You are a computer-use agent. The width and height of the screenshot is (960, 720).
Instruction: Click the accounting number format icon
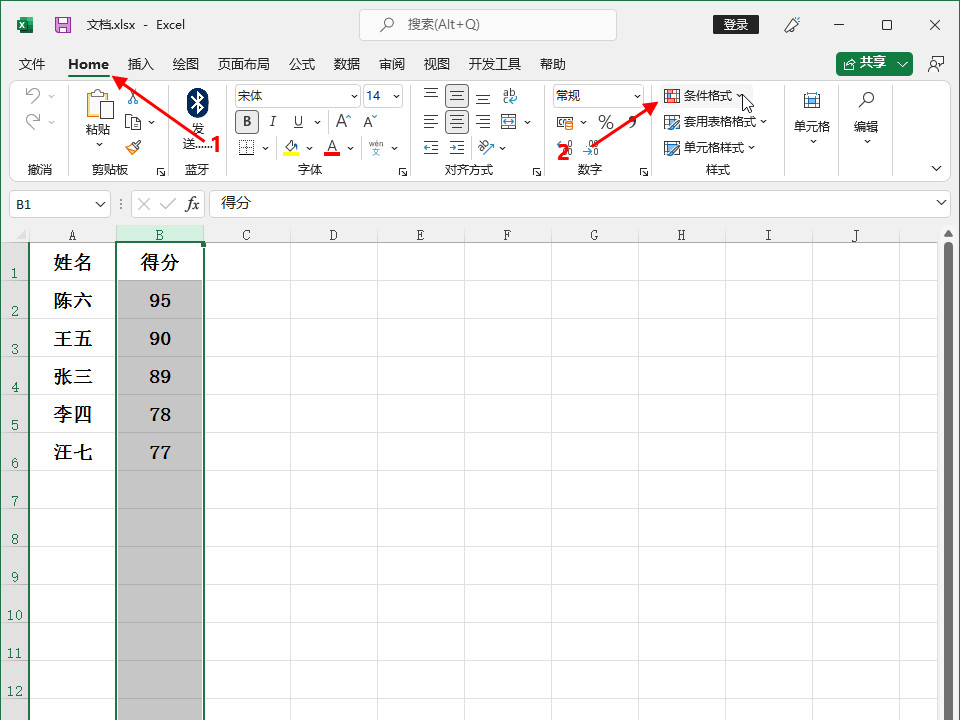565,122
